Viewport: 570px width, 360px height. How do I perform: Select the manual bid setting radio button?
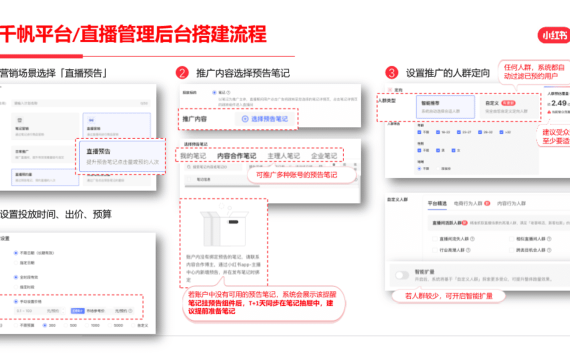[16, 301]
